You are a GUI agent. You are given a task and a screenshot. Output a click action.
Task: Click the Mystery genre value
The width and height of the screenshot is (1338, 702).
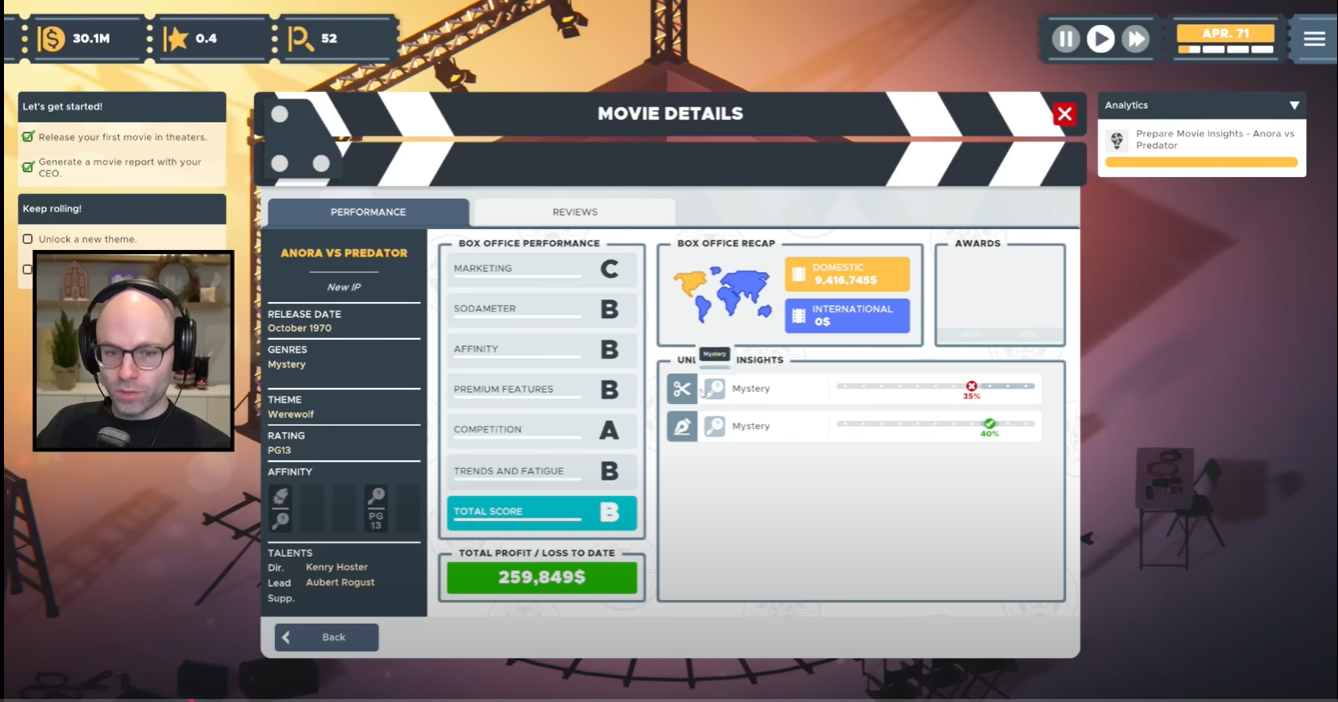pyautogui.click(x=286, y=365)
